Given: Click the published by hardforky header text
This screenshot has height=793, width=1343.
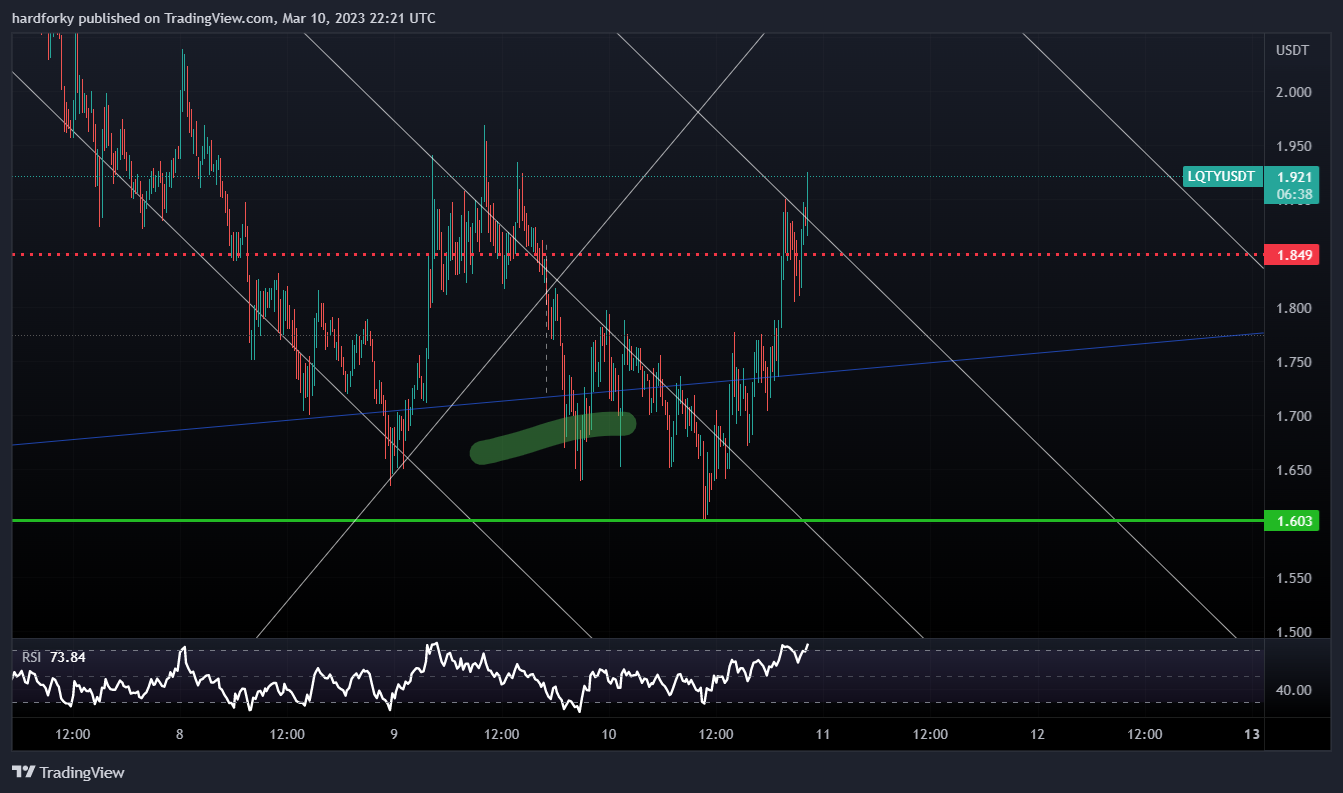Looking at the screenshot, I should tap(224, 18).
